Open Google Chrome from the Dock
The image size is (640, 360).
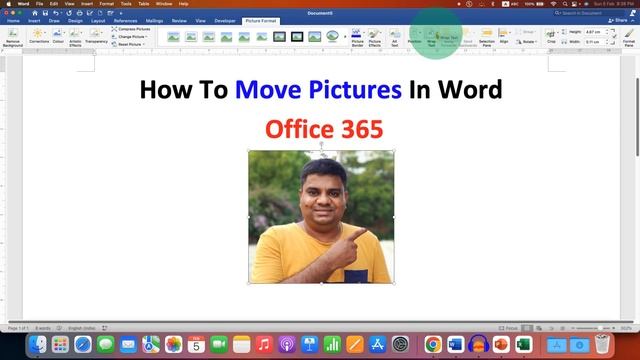pos(433,344)
